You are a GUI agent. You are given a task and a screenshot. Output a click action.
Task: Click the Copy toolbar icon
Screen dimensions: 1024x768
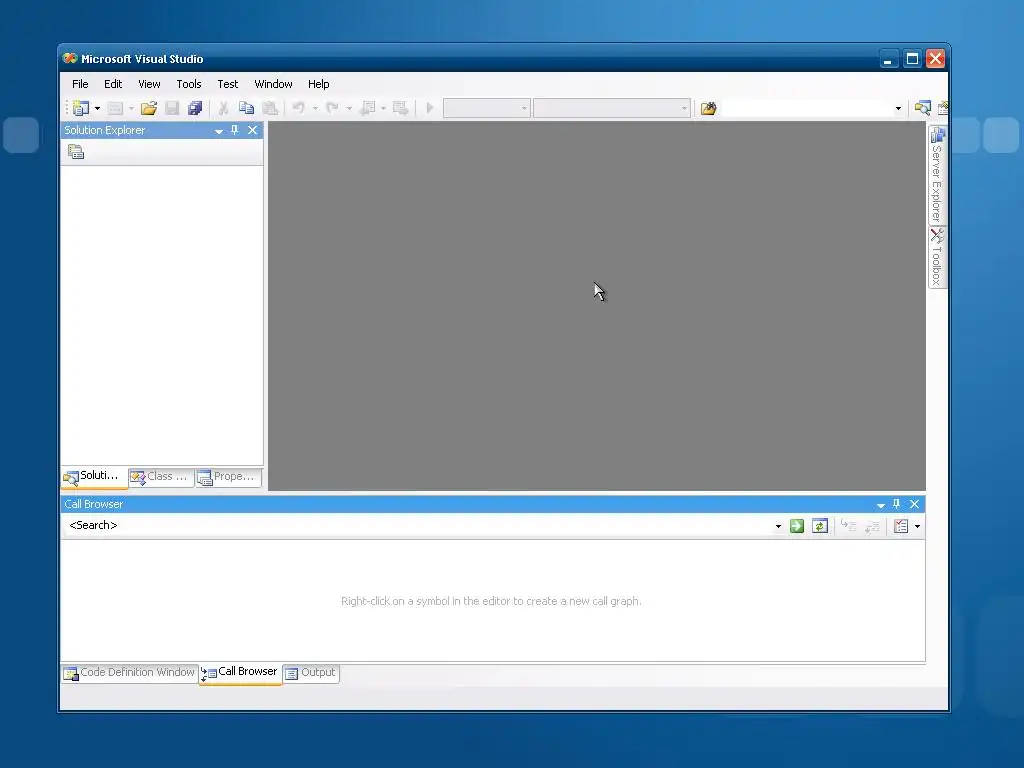pos(246,108)
